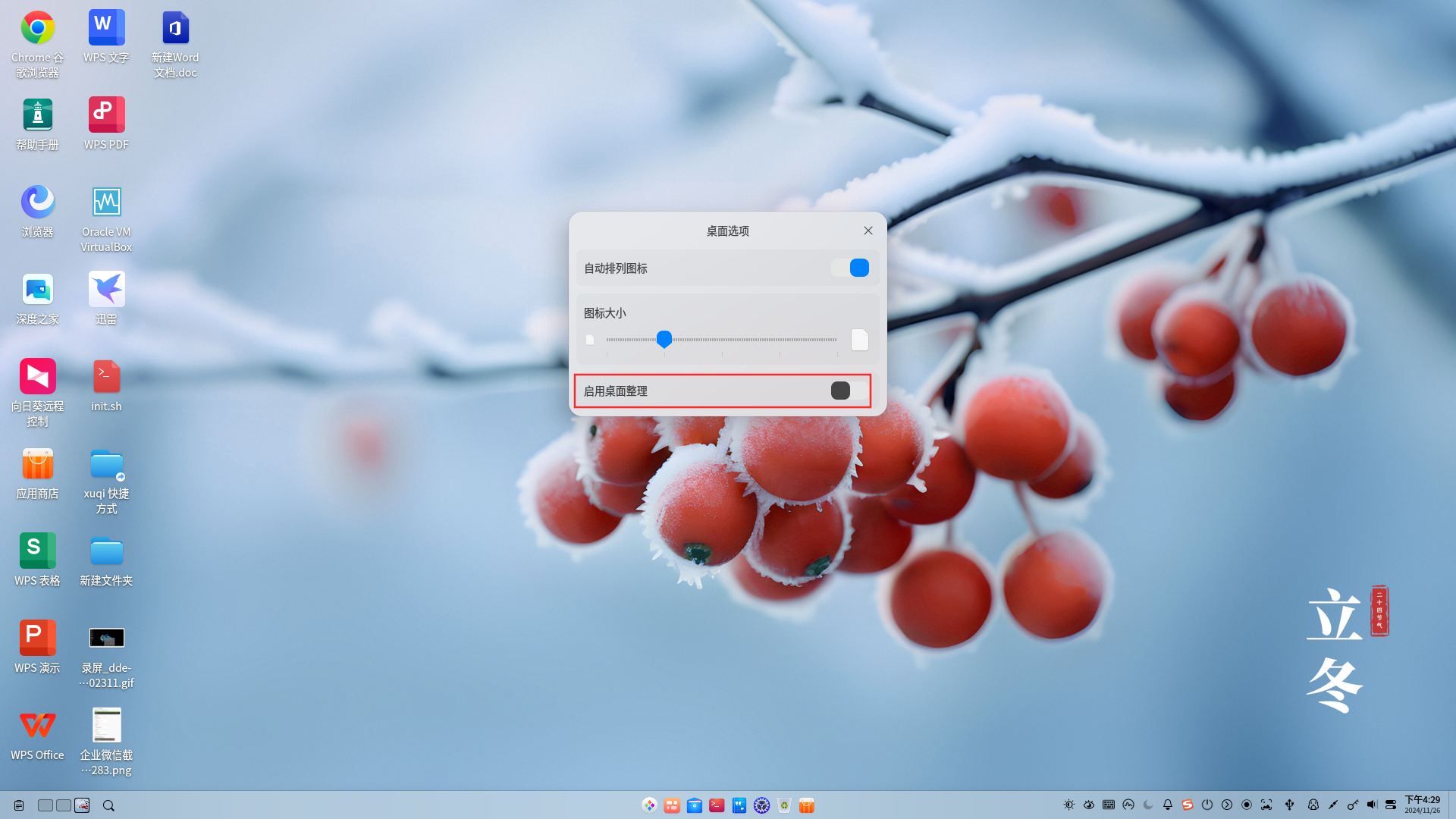1456x819 pixels.
Task: Select the 新建文件夹 folder
Action: (106, 560)
